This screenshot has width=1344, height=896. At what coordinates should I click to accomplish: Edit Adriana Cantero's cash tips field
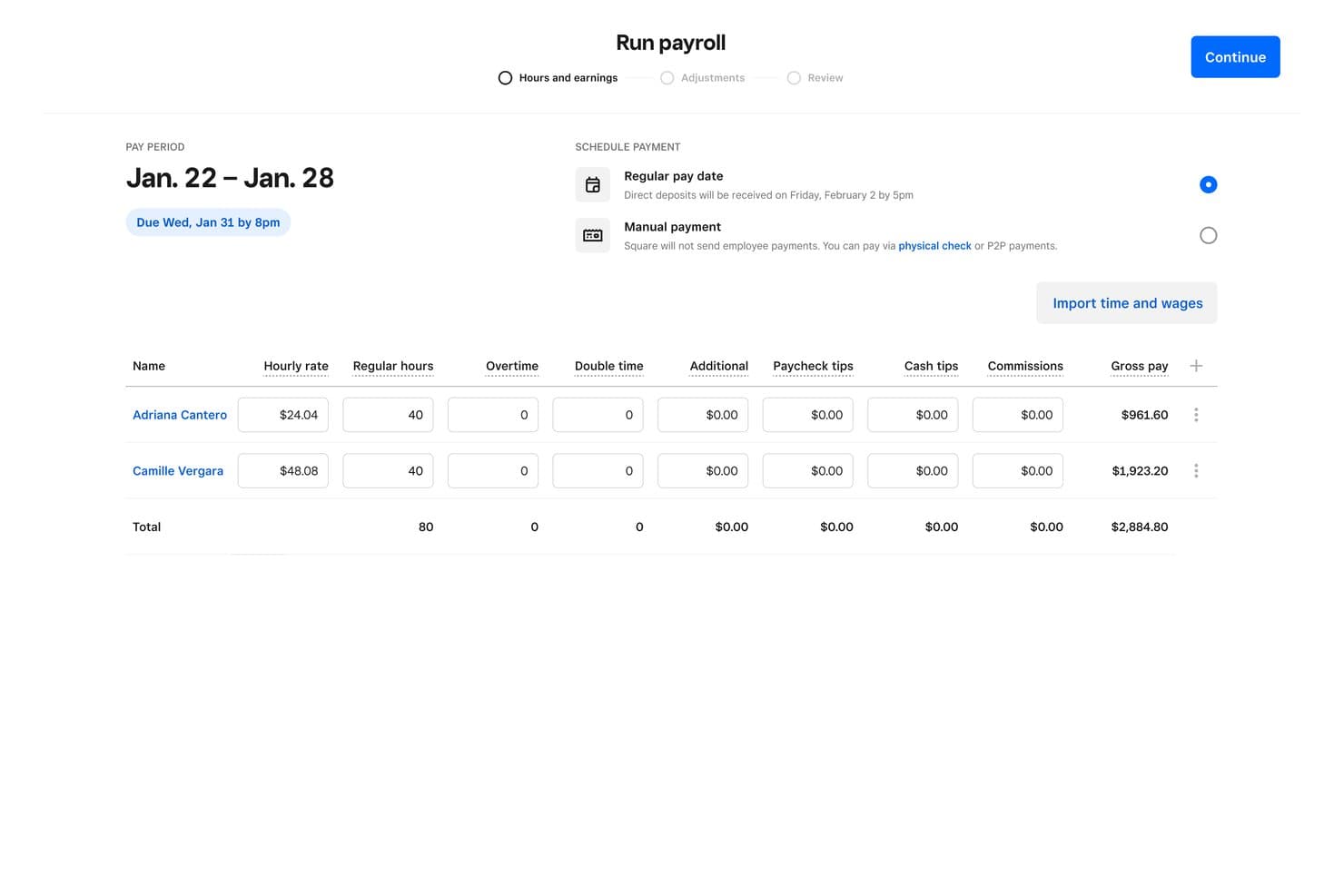pyautogui.click(x=913, y=415)
